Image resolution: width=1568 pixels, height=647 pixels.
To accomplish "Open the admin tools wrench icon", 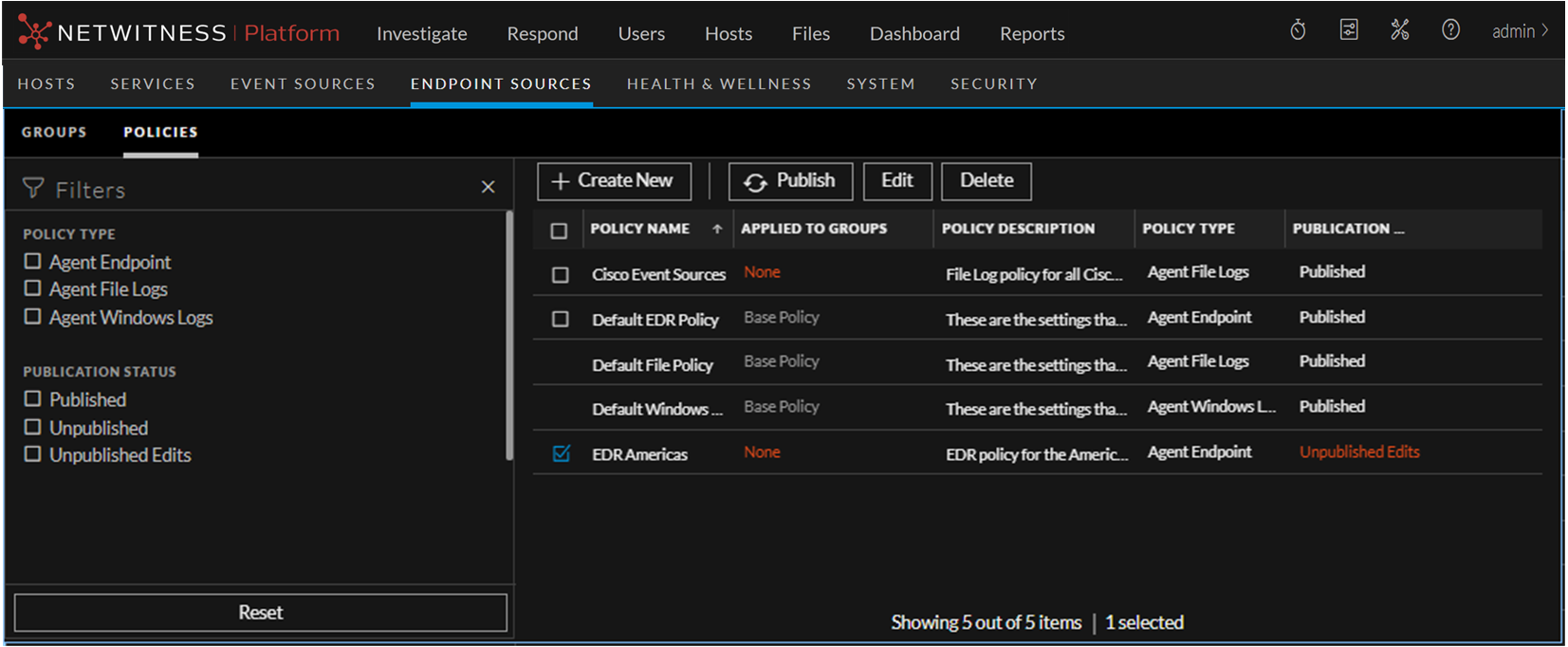I will click(1399, 30).
